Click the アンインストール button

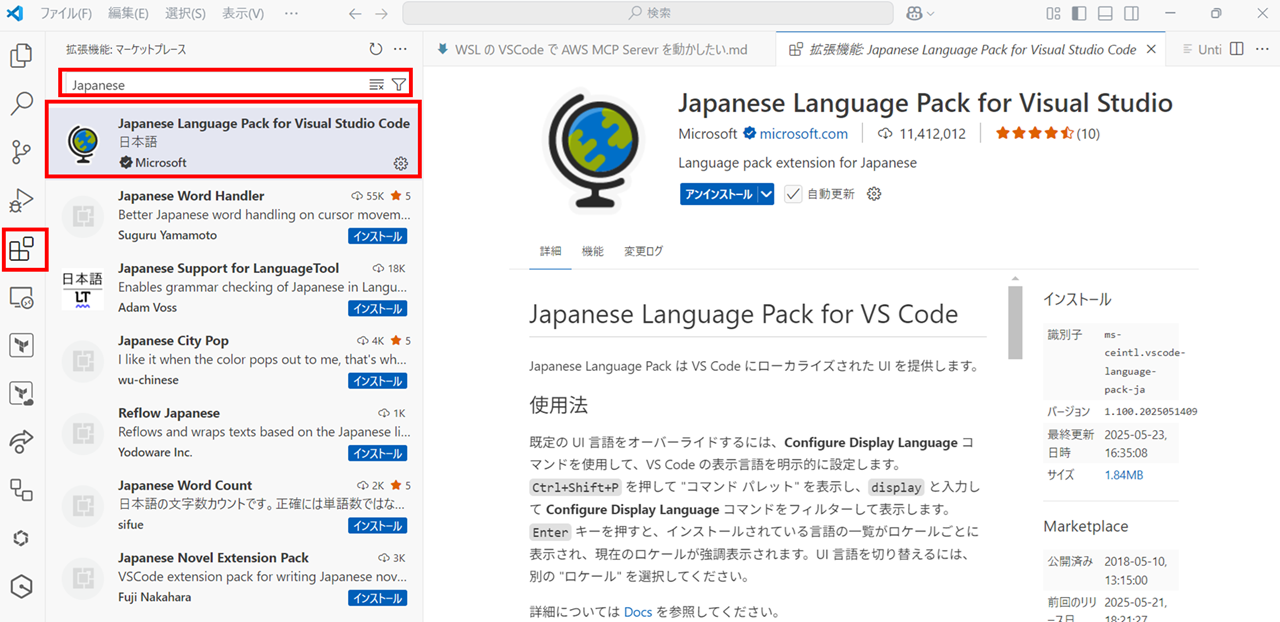719,194
